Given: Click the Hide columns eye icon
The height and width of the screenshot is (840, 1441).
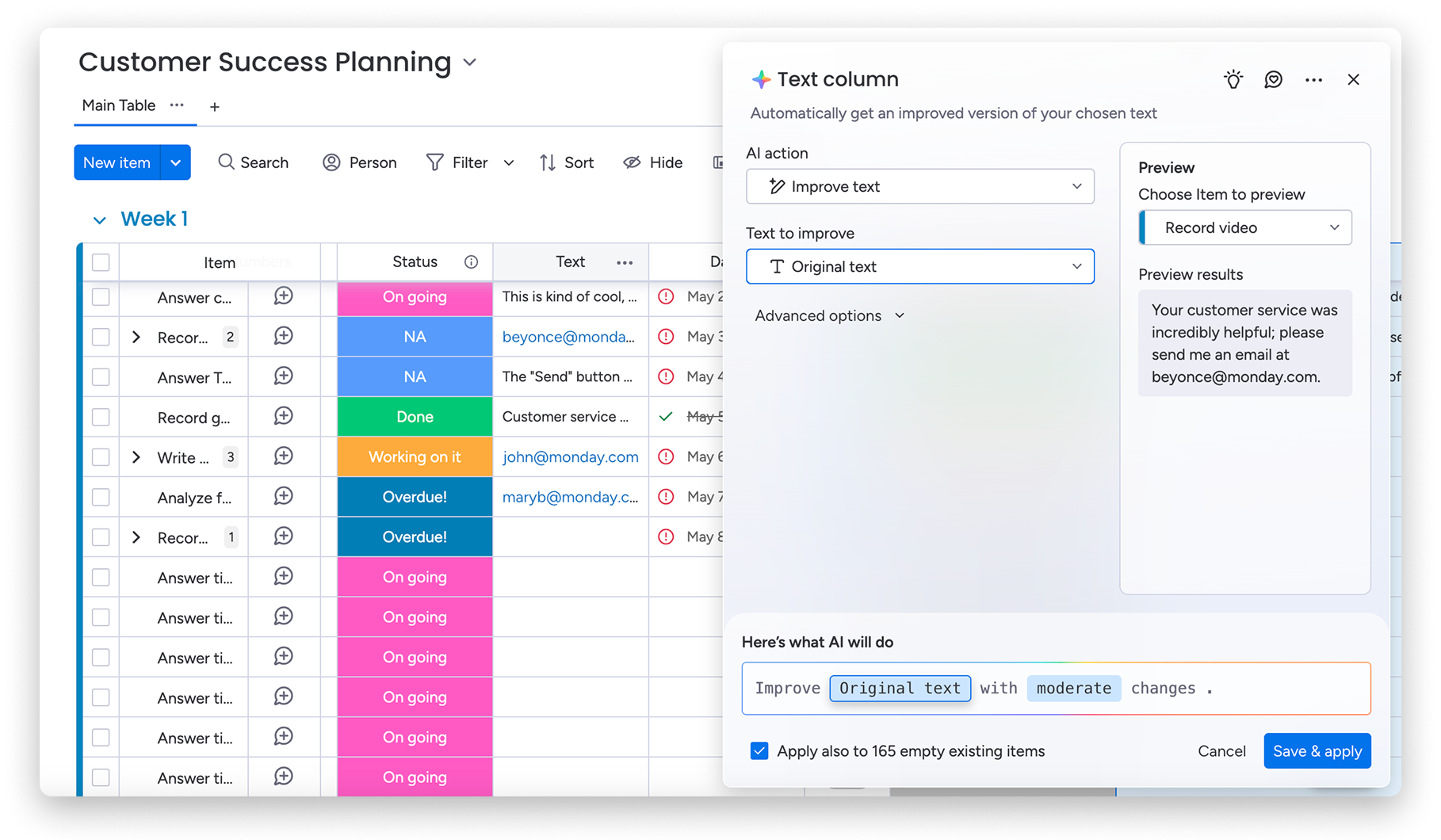Looking at the screenshot, I should click(x=632, y=162).
